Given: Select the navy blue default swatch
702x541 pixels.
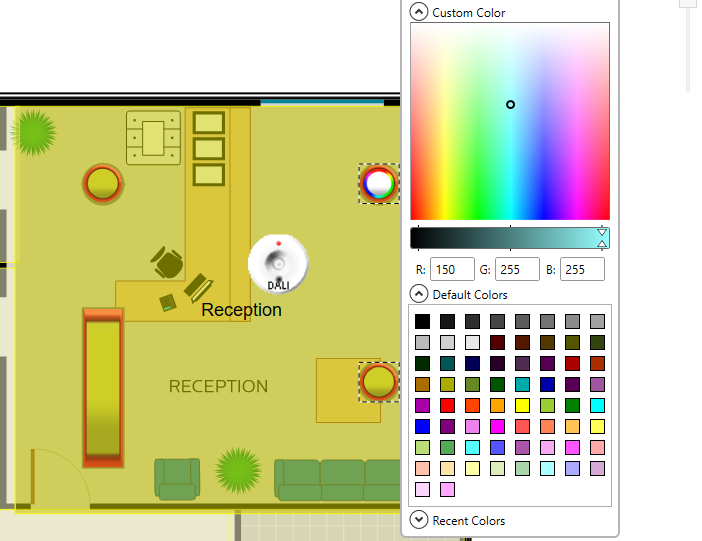Looking at the screenshot, I should pyautogui.click(x=472, y=363).
